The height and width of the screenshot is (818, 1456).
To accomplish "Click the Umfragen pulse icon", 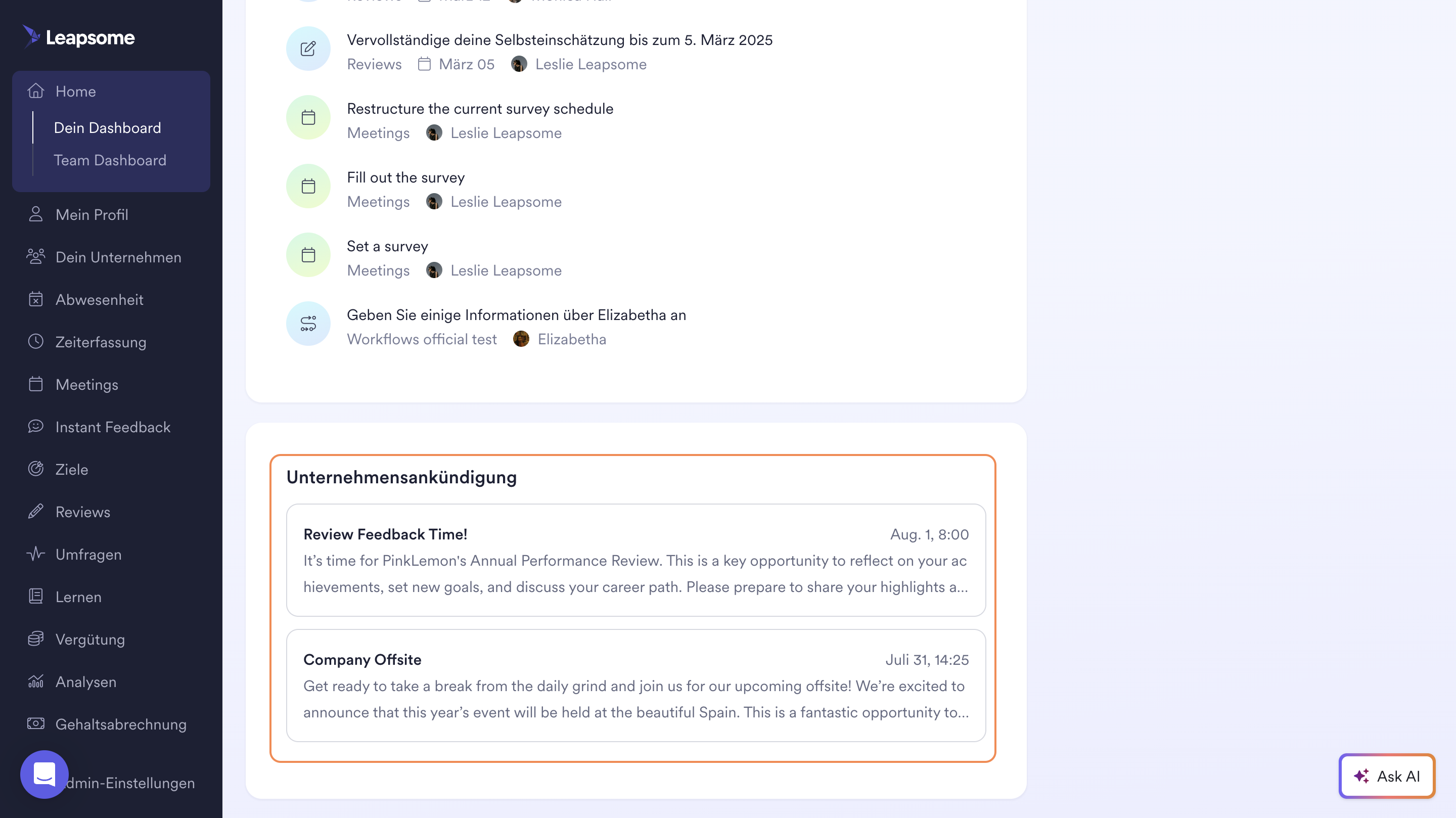I will (x=35, y=554).
